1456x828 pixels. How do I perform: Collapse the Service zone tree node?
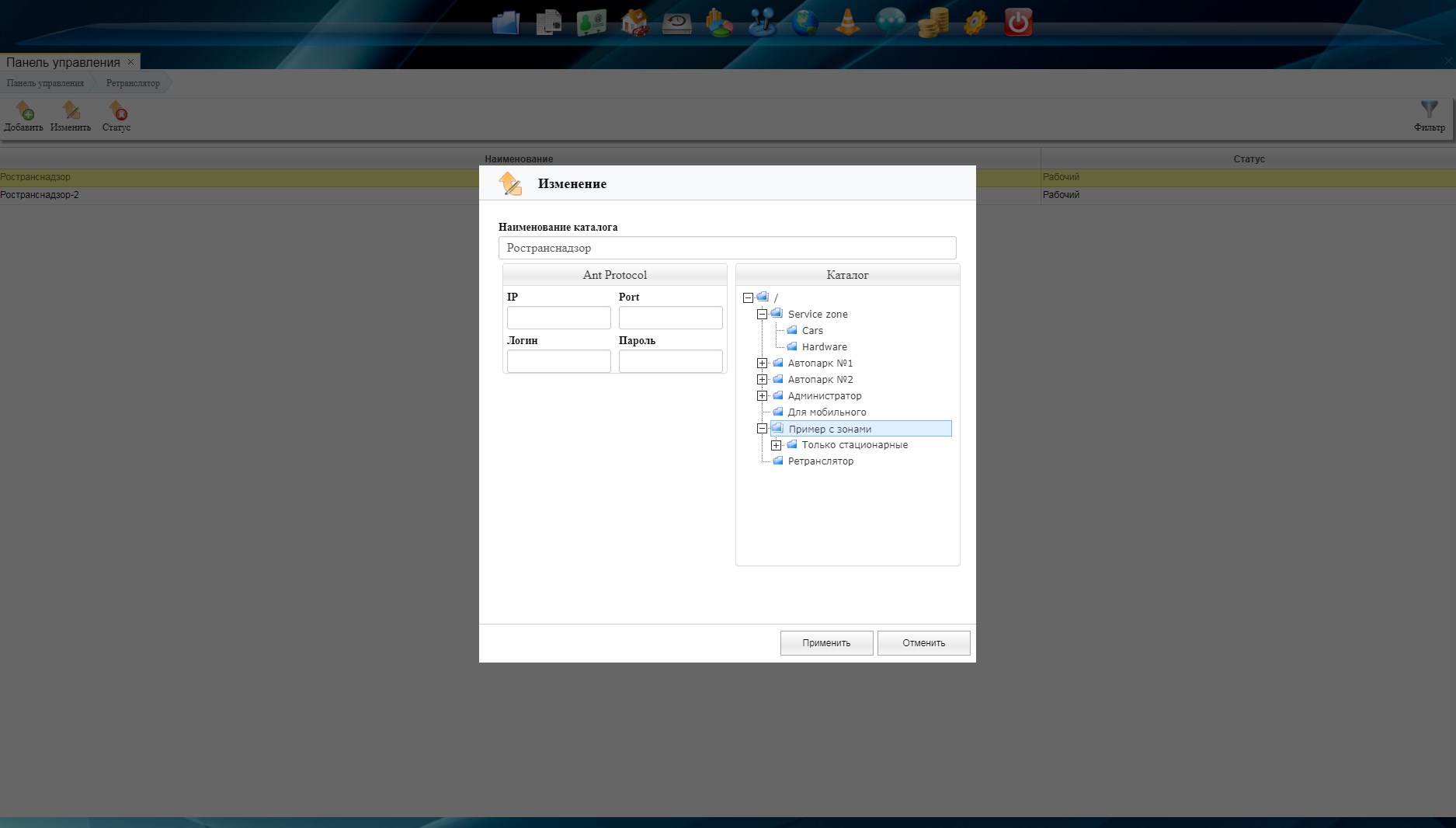[762, 315]
